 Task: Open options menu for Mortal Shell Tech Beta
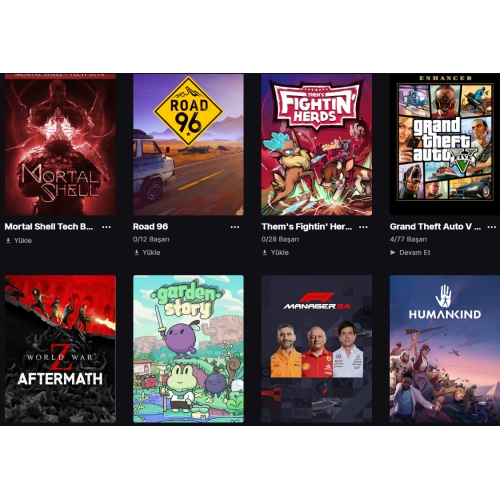[x=106, y=227]
